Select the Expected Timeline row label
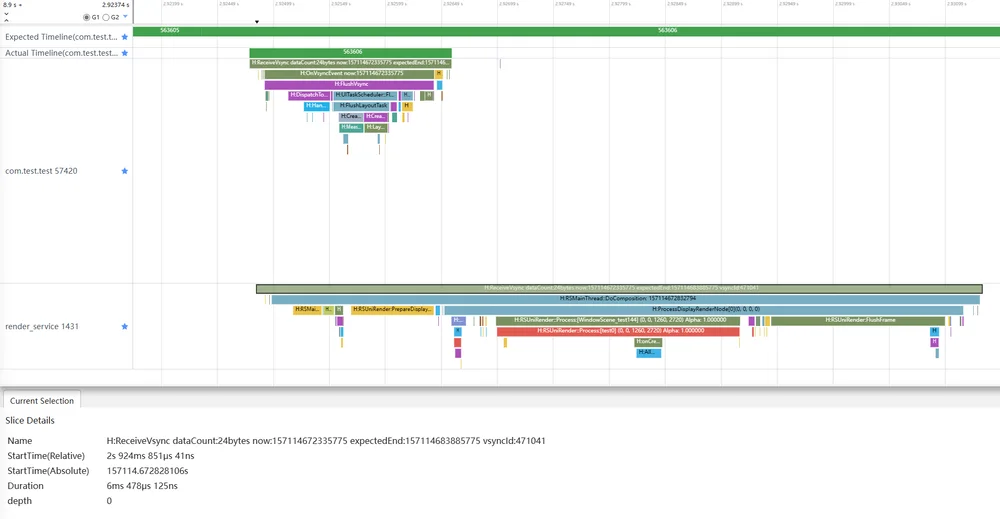Screen dimensions: 1000x519 point(61,37)
